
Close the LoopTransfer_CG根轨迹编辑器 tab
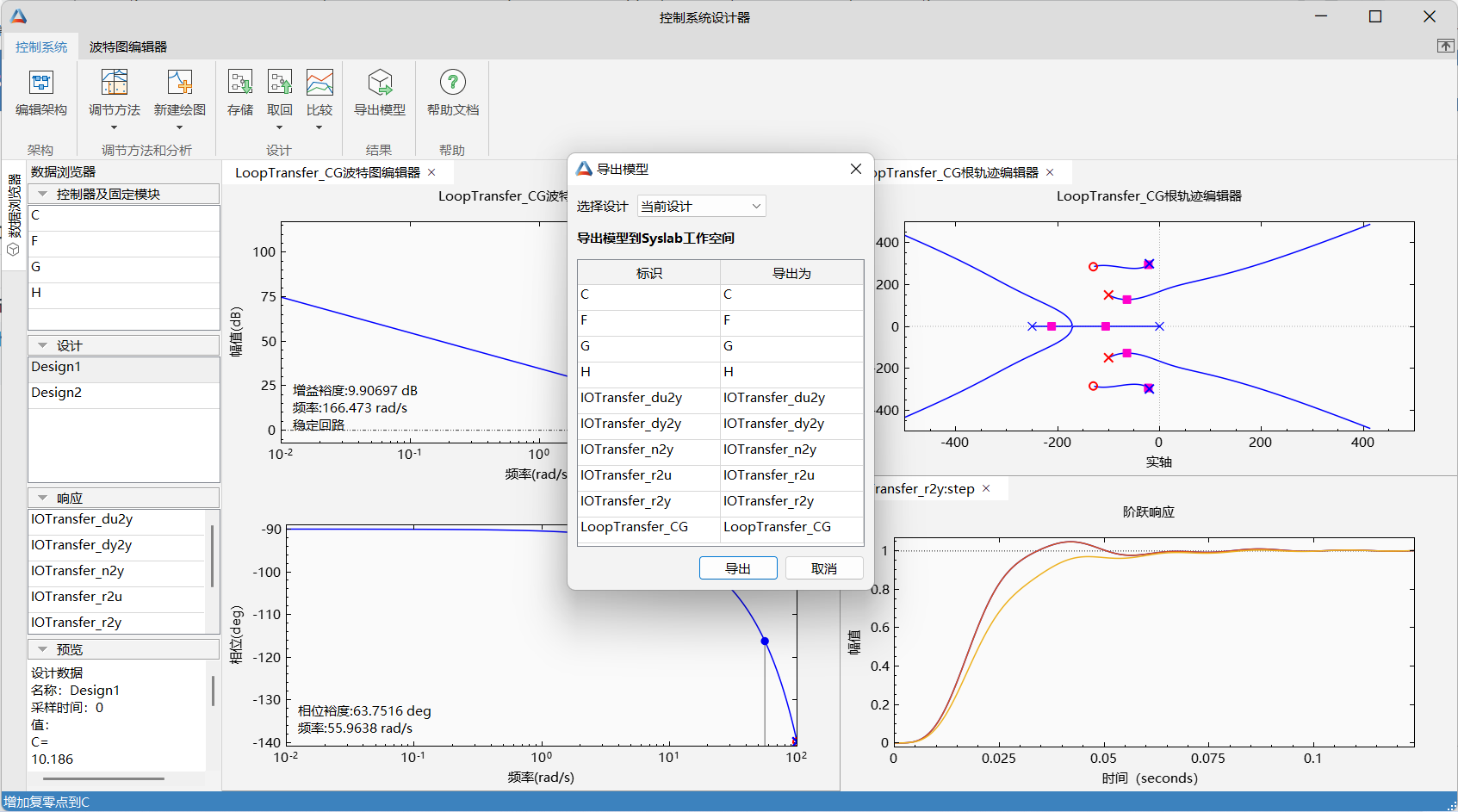(1050, 172)
